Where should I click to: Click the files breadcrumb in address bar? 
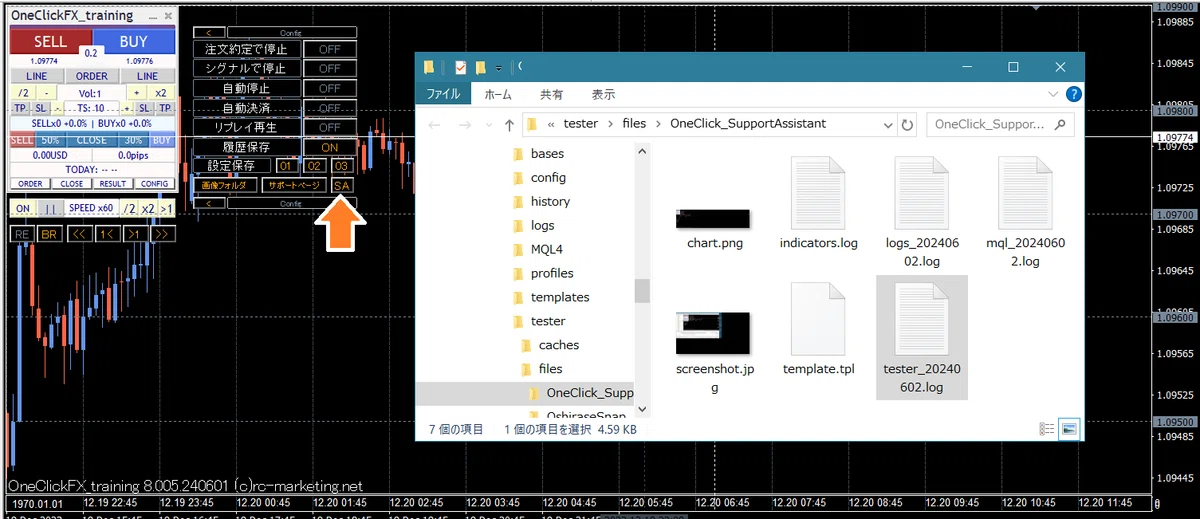click(634, 124)
